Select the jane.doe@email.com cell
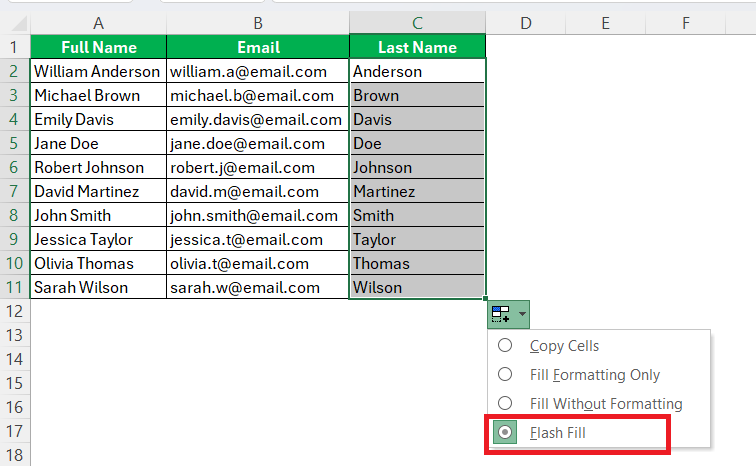 point(258,143)
